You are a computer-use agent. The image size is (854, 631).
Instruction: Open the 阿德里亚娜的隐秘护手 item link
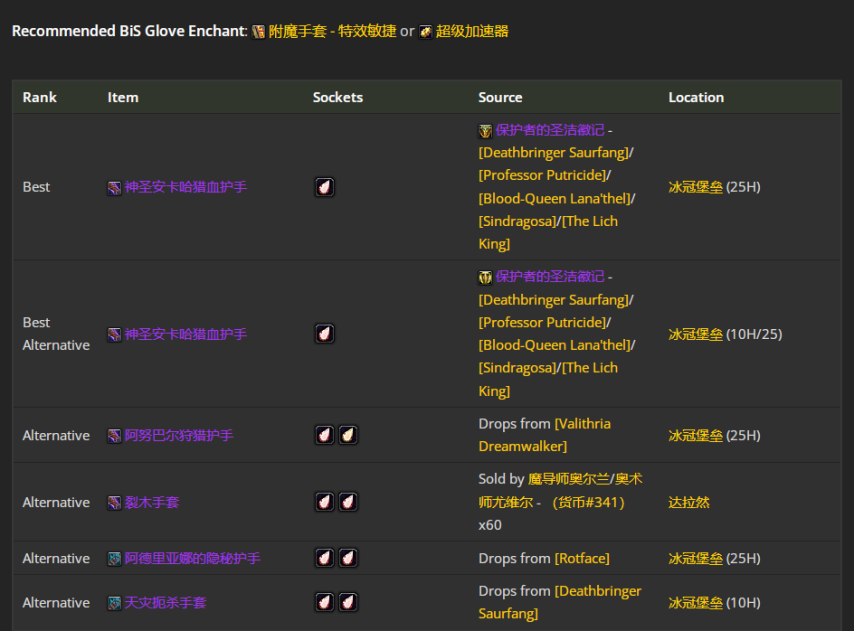point(192,559)
